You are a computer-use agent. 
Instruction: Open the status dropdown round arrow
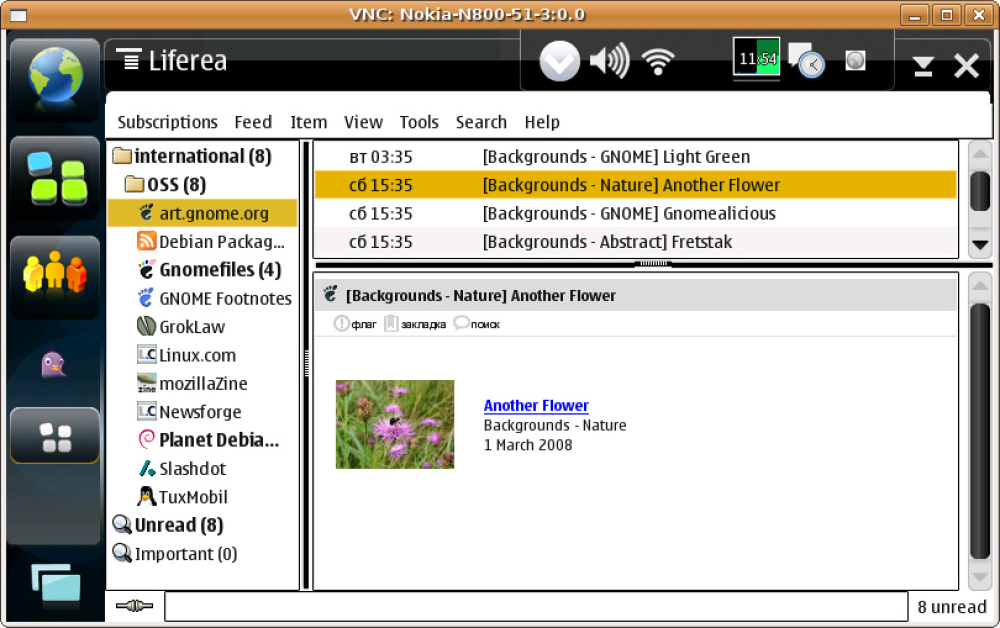(x=560, y=61)
